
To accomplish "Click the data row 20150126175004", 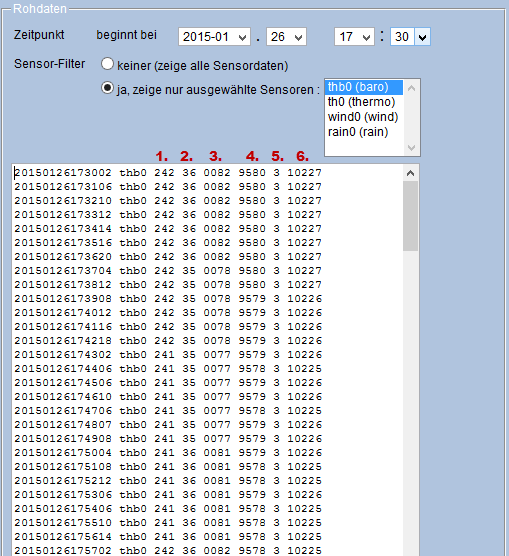I will 168,453.
